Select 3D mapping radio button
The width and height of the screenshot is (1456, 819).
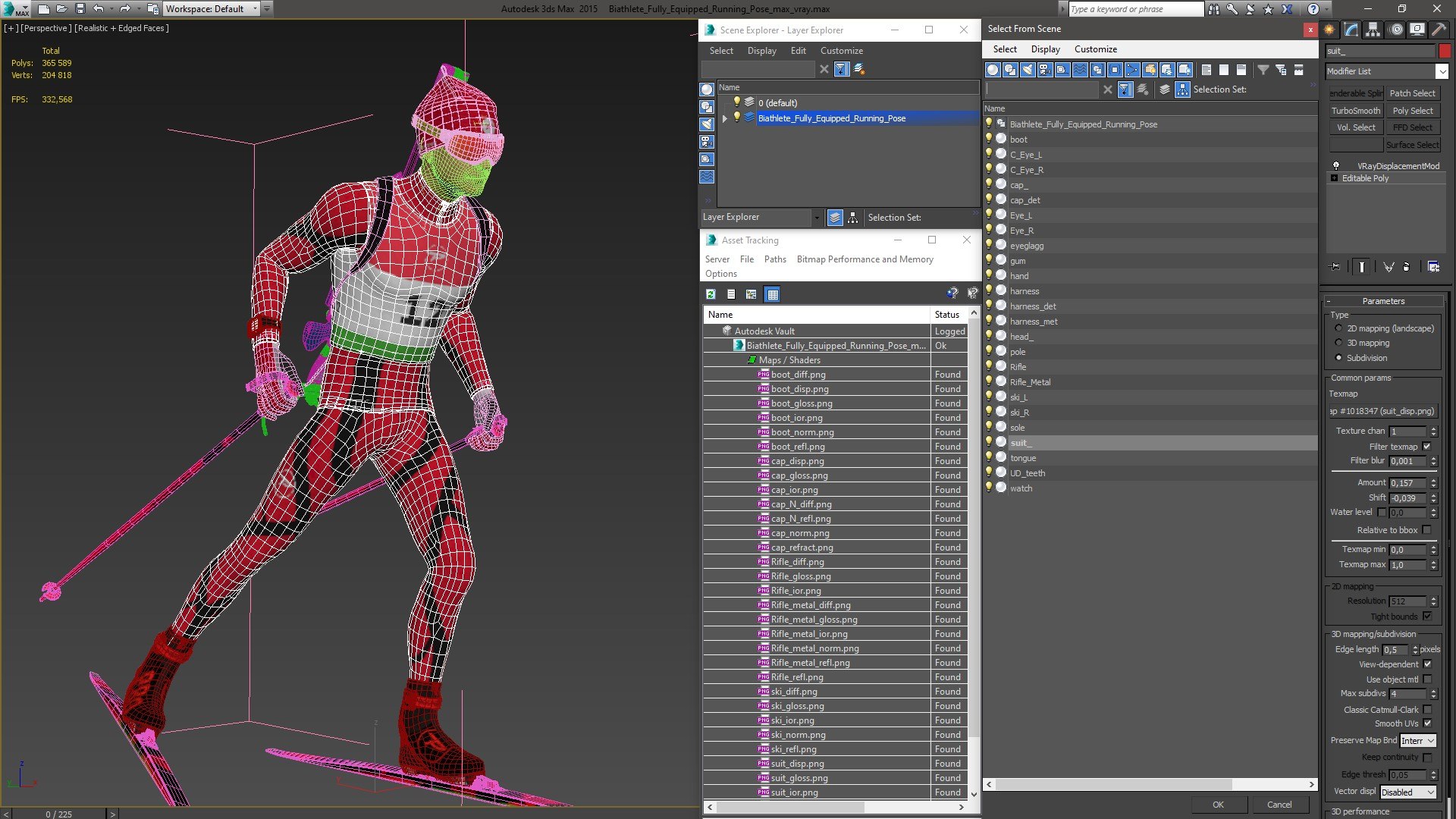tap(1338, 343)
